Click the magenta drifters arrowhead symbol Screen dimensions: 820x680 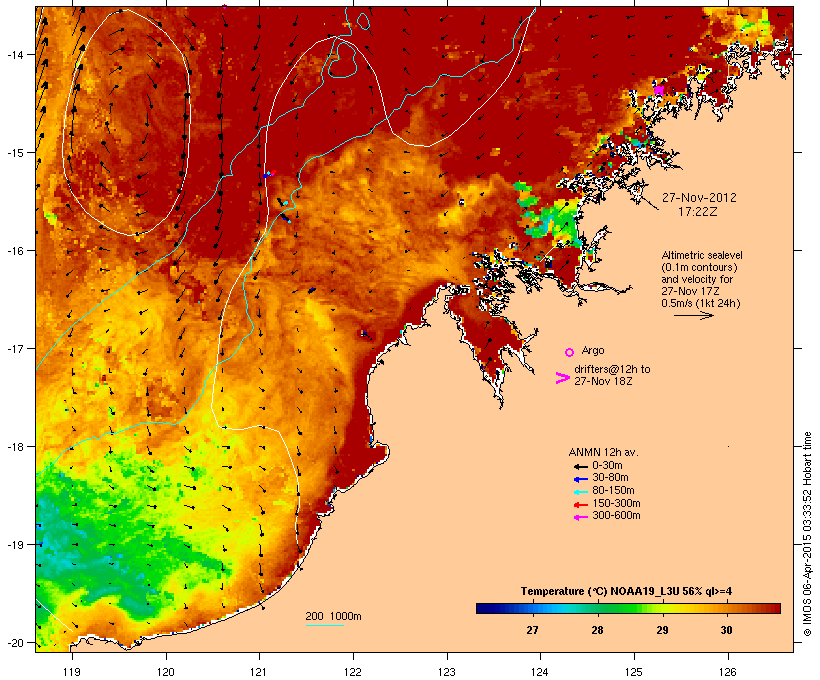coord(562,378)
